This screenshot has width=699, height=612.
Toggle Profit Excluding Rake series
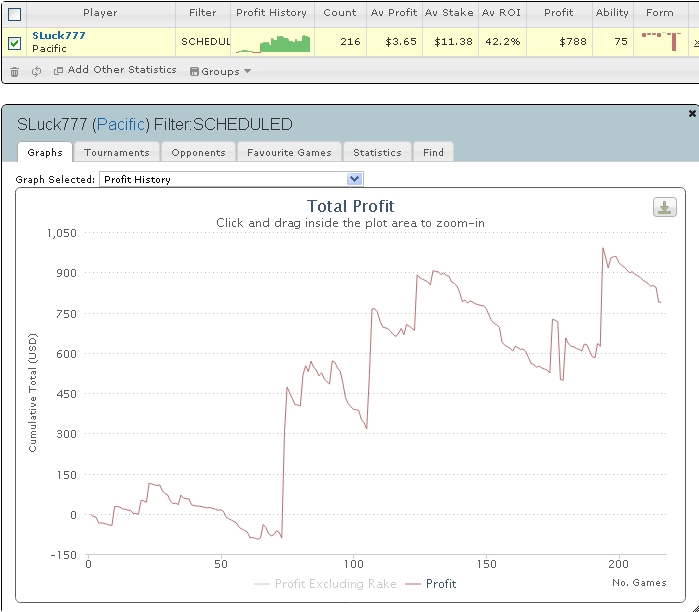325,584
